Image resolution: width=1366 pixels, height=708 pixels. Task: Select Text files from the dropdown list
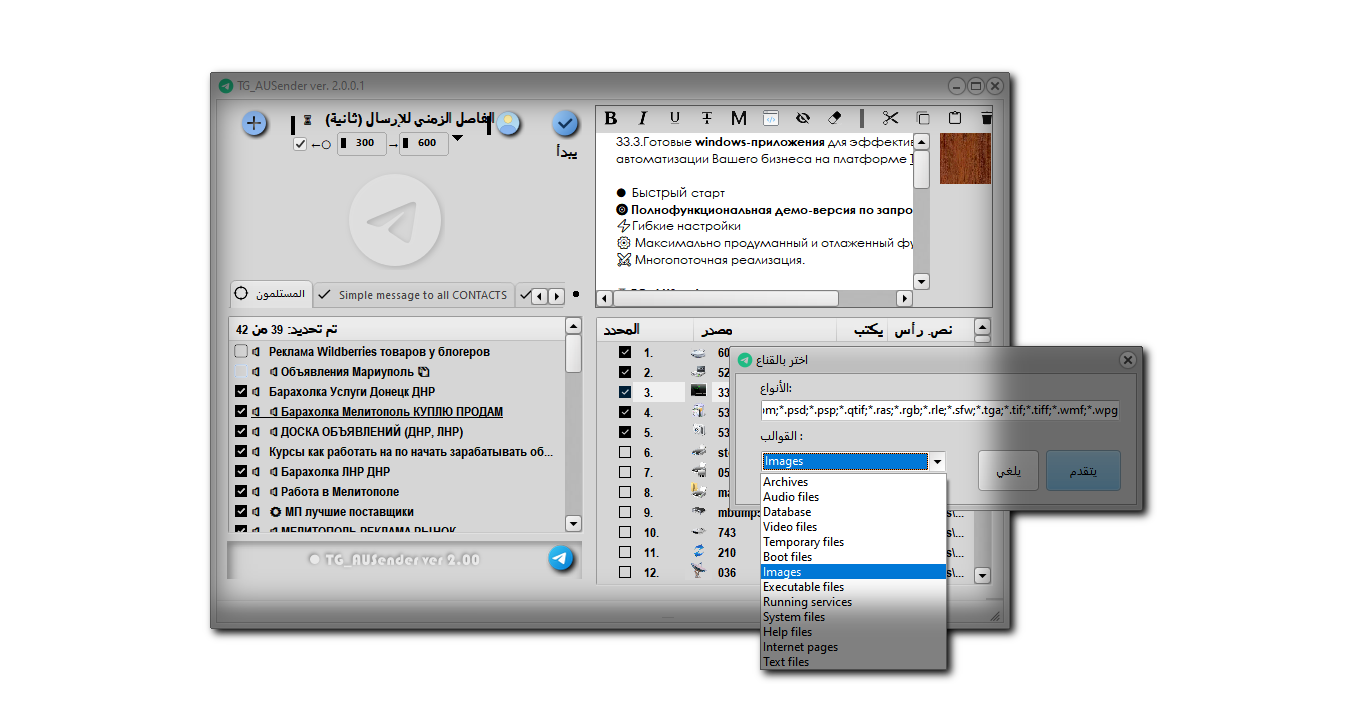[x=853, y=662]
